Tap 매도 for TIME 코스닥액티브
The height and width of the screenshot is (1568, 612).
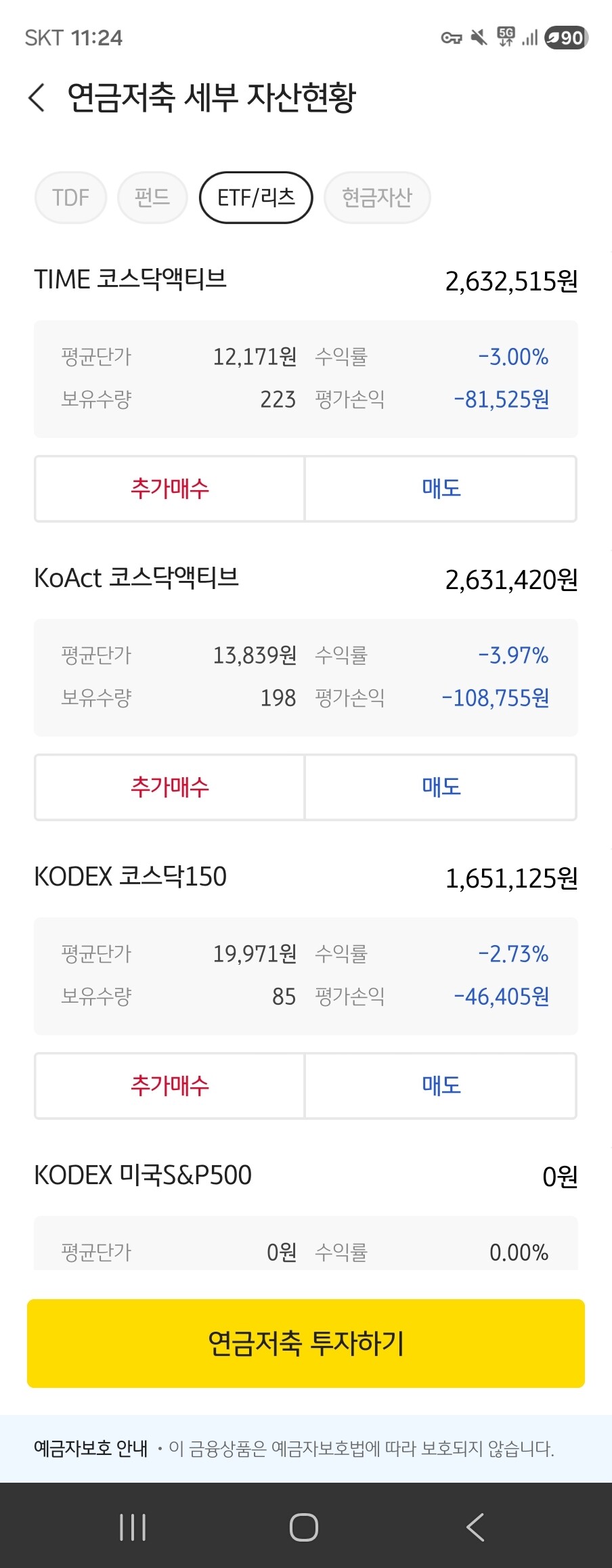click(441, 489)
